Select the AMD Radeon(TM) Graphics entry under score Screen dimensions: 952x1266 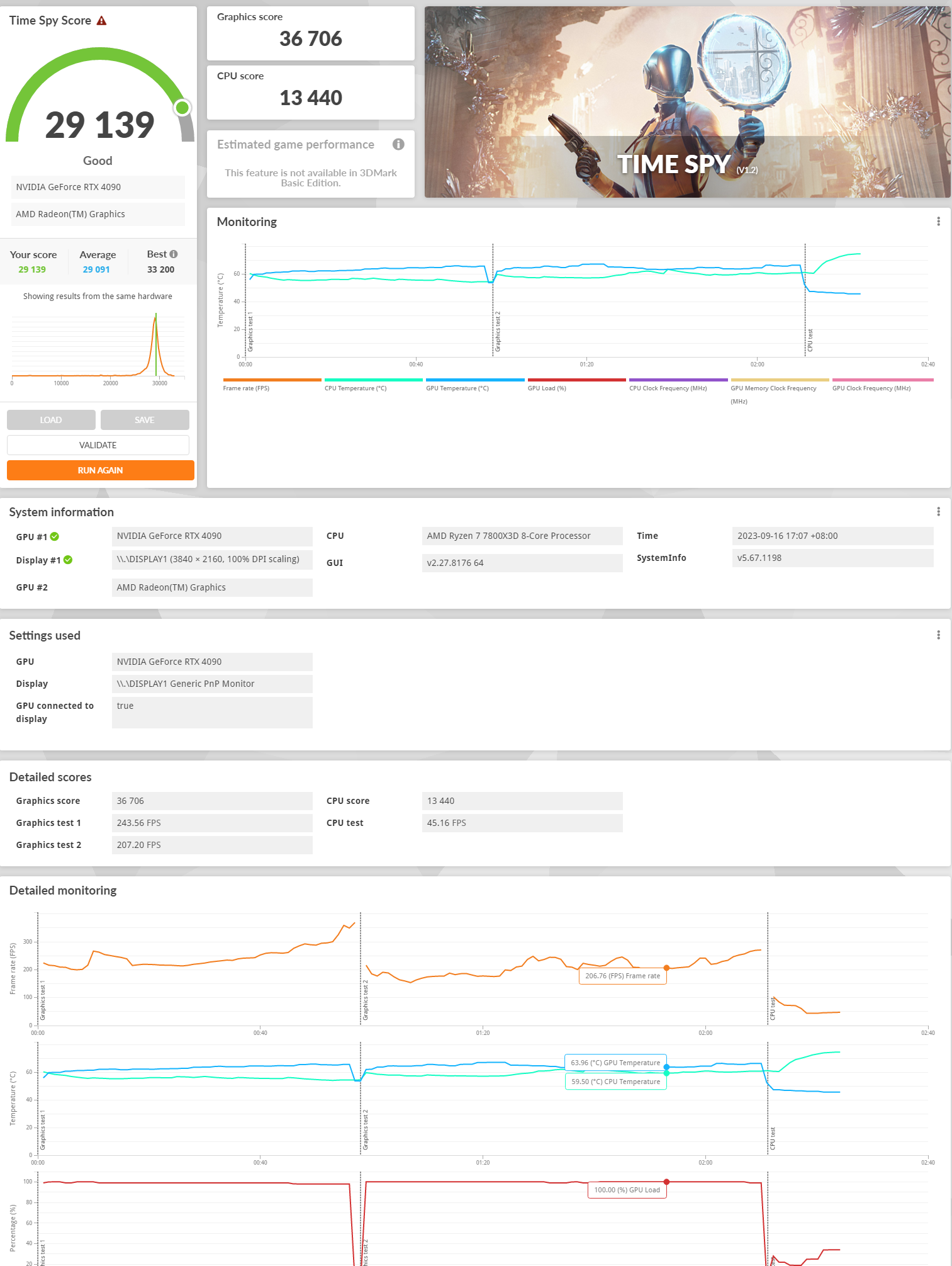pos(98,214)
